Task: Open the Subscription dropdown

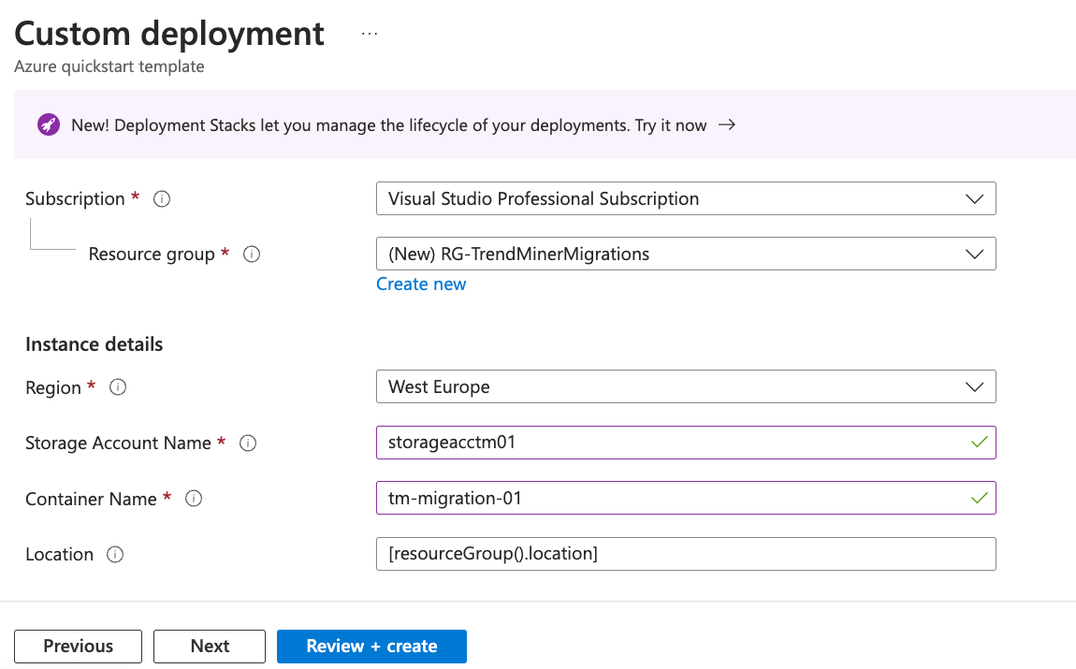Action: click(x=974, y=198)
